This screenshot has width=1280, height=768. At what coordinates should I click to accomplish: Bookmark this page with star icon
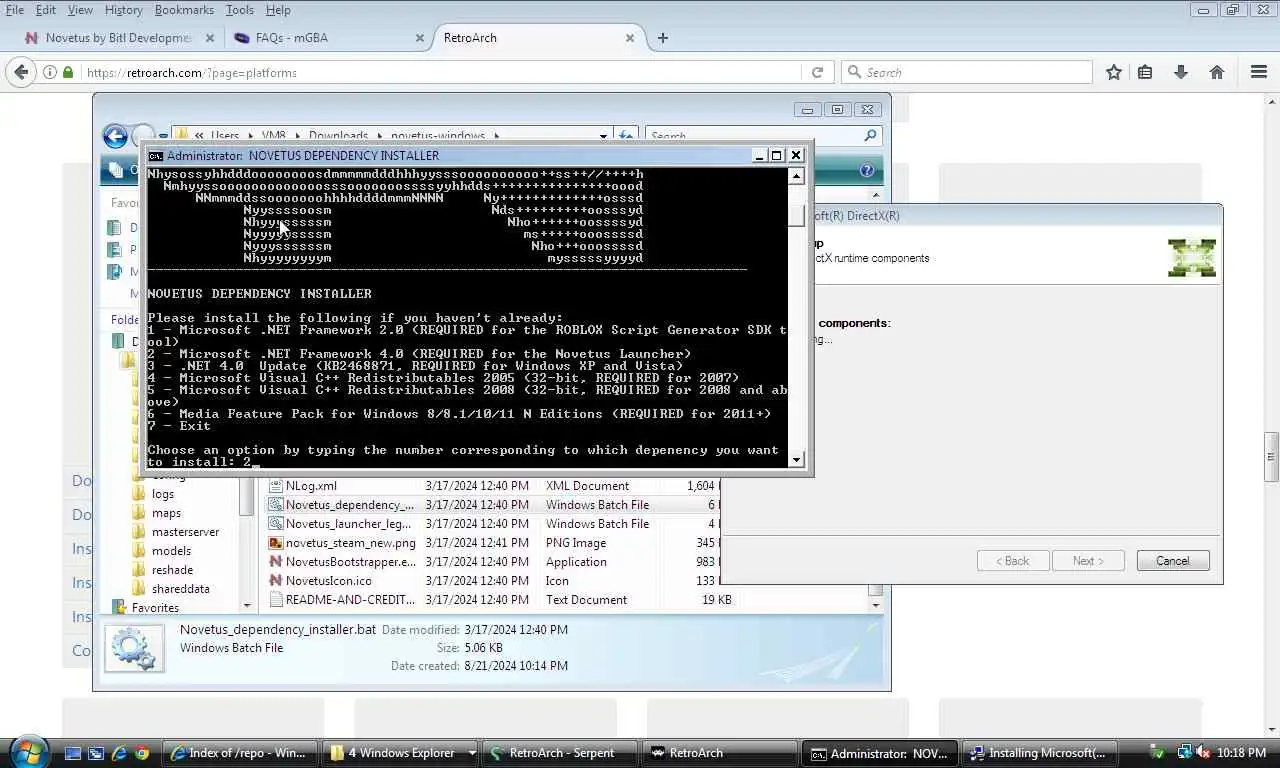(x=1113, y=72)
